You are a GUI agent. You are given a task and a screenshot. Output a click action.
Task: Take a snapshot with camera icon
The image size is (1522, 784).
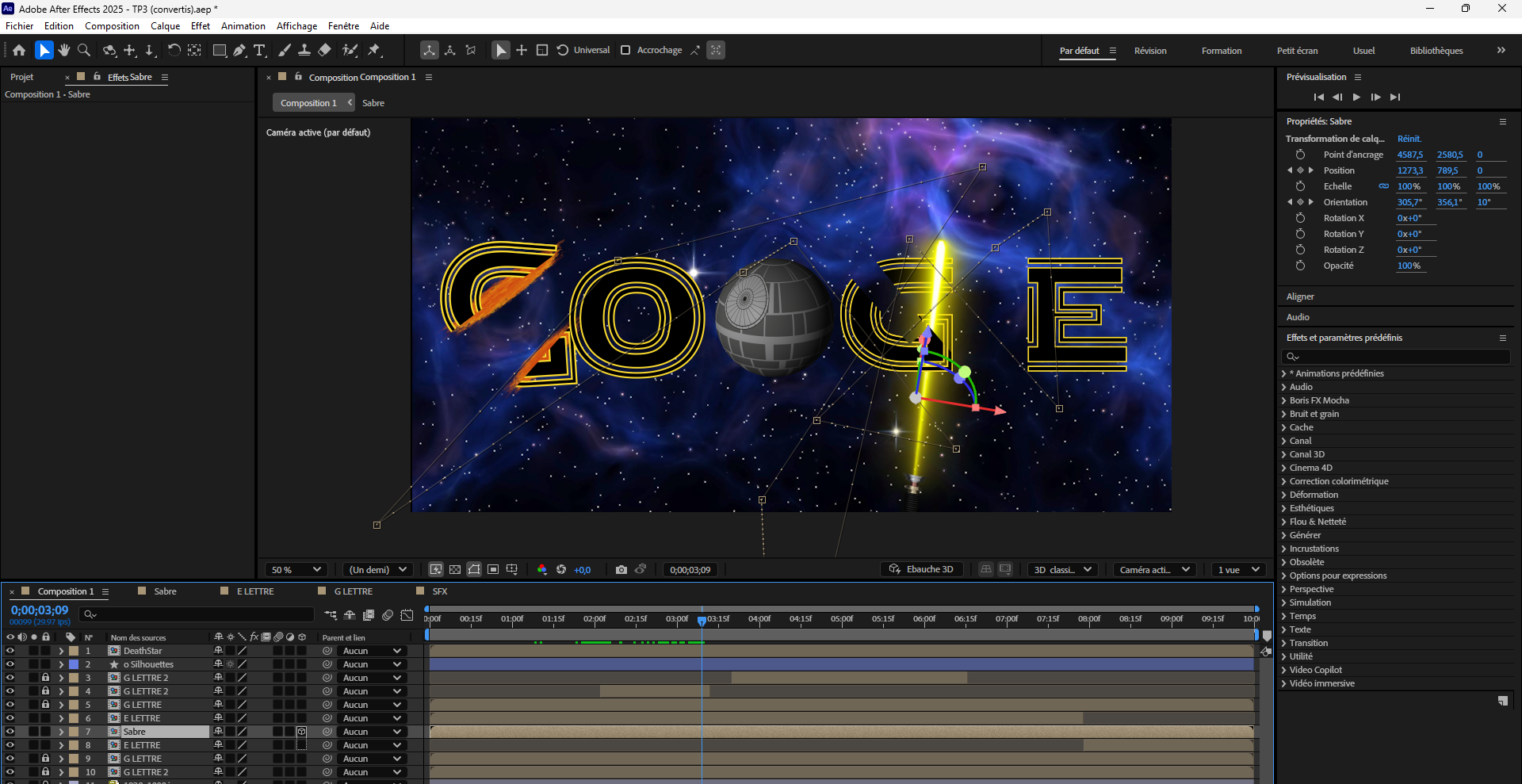coord(621,569)
